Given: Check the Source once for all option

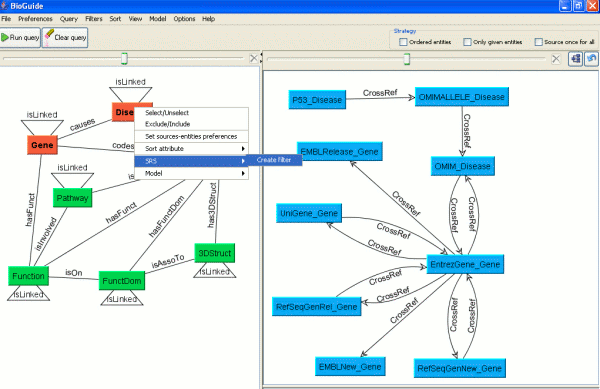Looking at the screenshot, I should [x=538, y=42].
